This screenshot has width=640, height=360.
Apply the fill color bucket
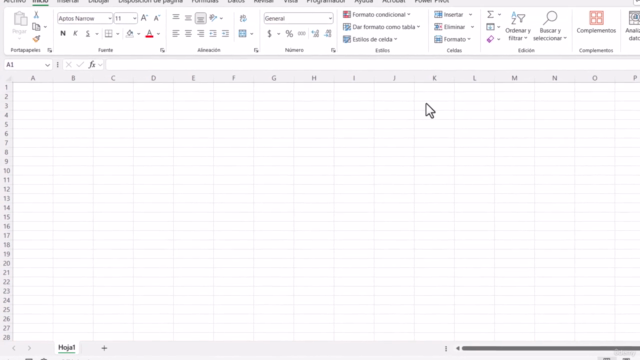[129, 33]
